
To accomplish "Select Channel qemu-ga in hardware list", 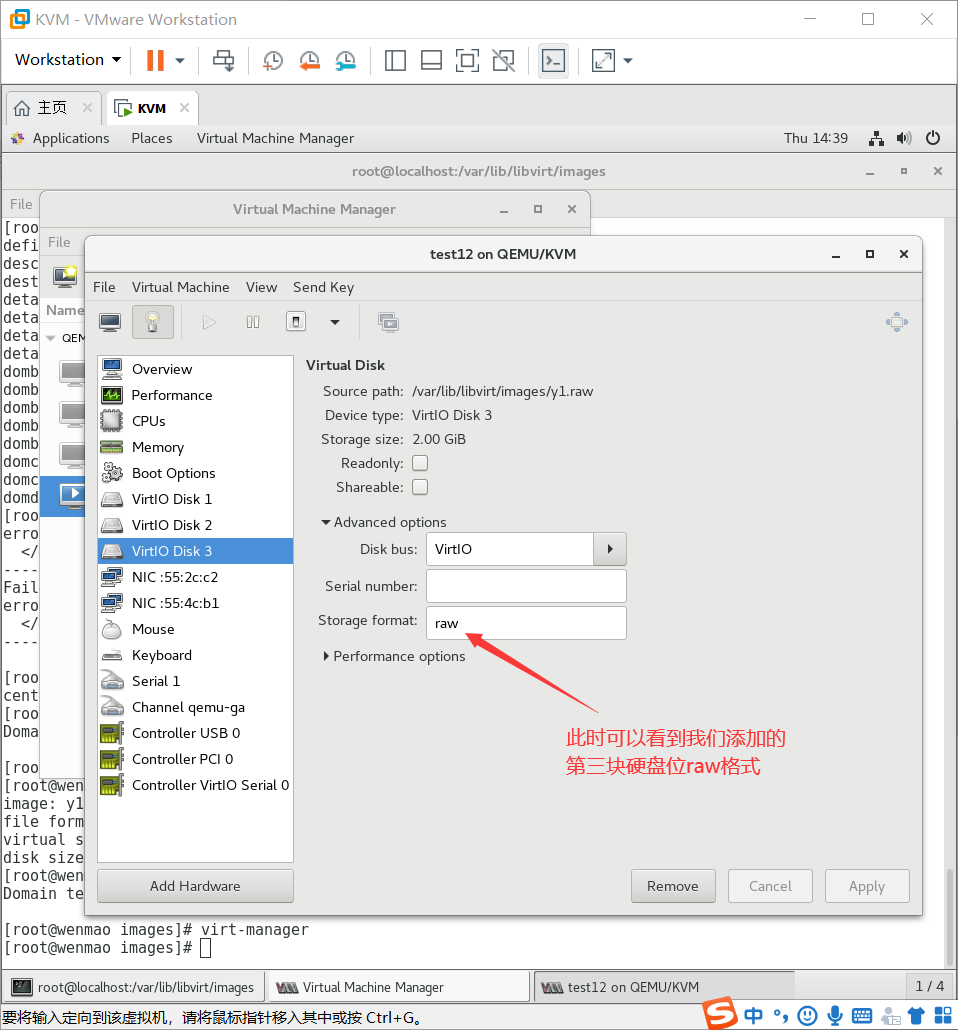I will [x=195, y=707].
